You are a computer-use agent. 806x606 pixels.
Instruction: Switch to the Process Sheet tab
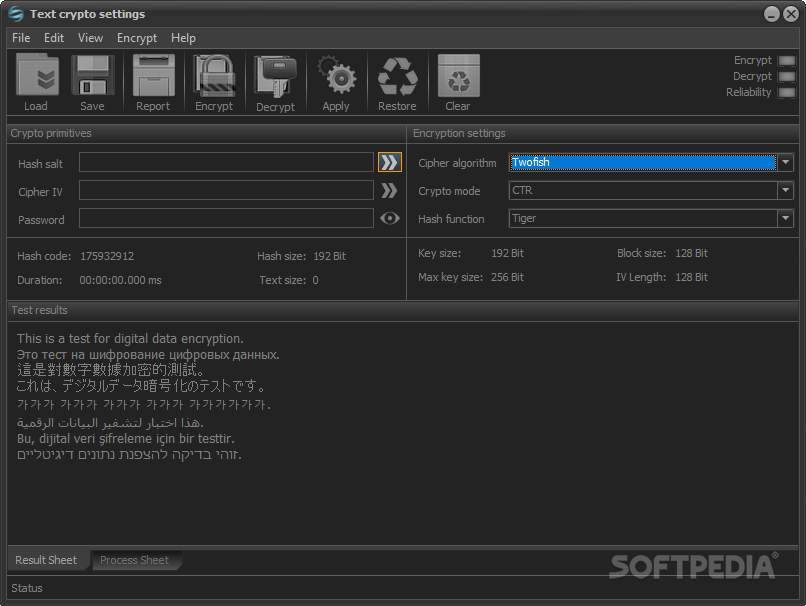pyautogui.click(x=135, y=560)
